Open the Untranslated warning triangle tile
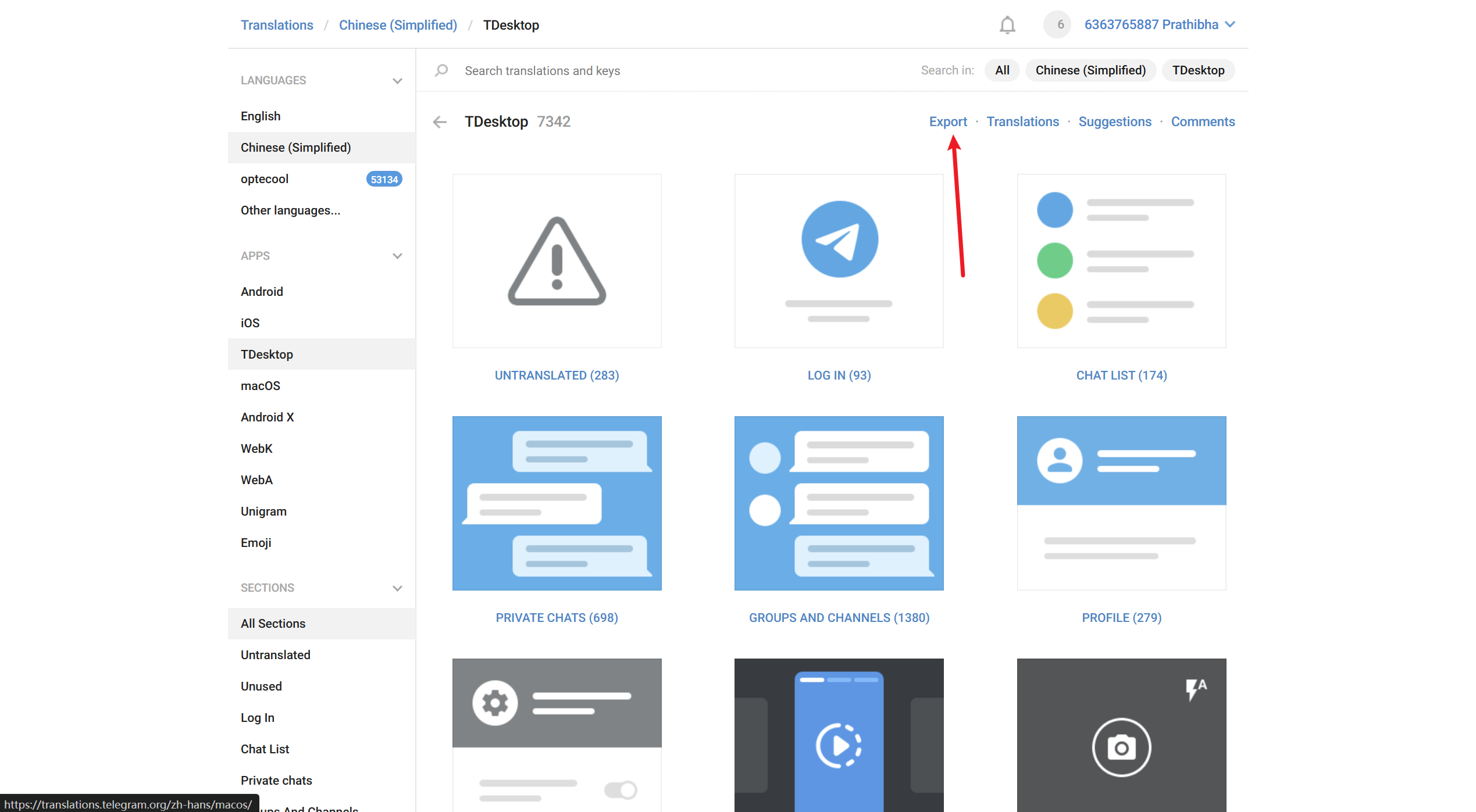Viewport: 1476px width, 812px height. [557, 261]
